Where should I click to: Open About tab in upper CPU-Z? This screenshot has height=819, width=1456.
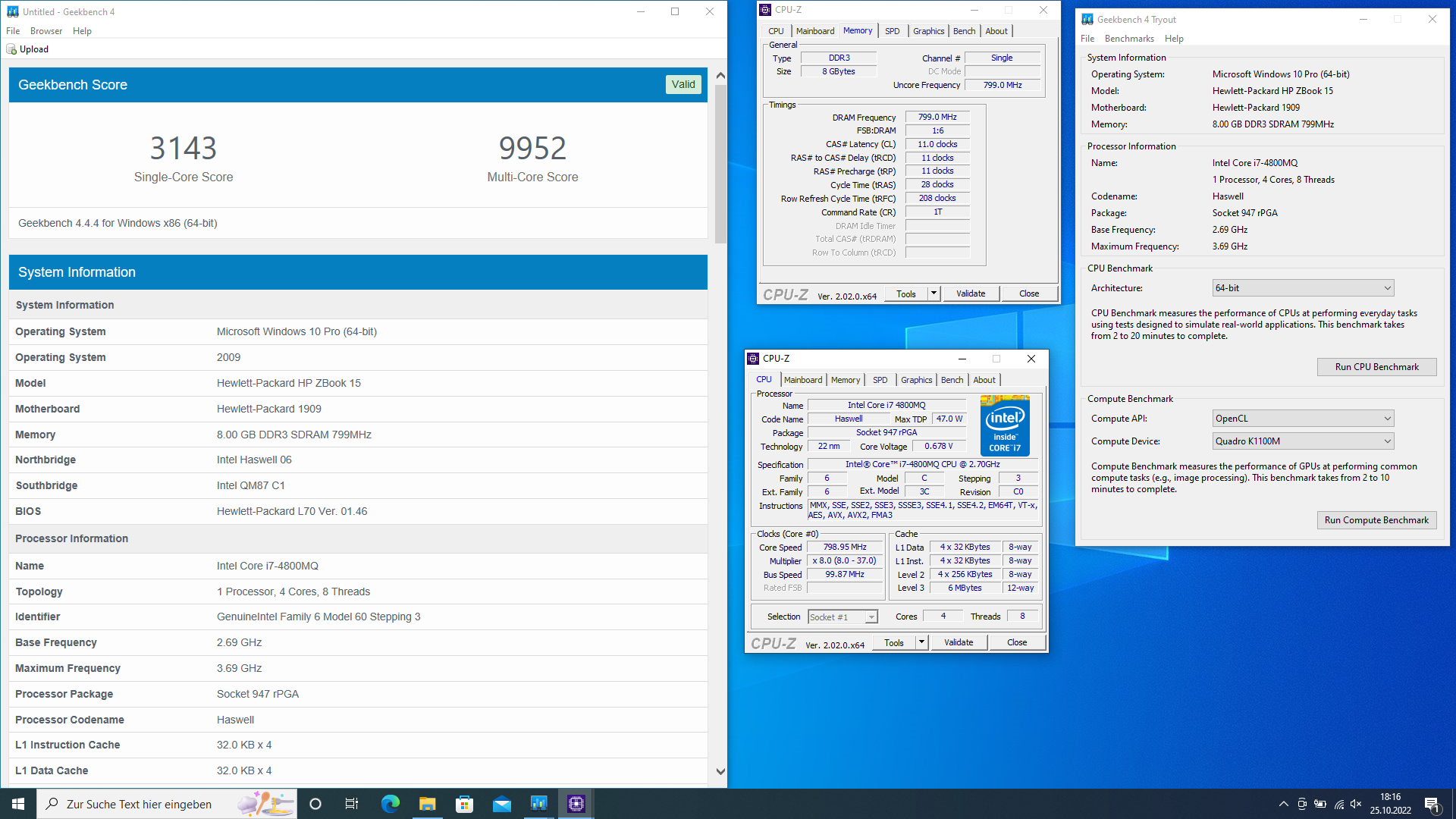pos(996,31)
